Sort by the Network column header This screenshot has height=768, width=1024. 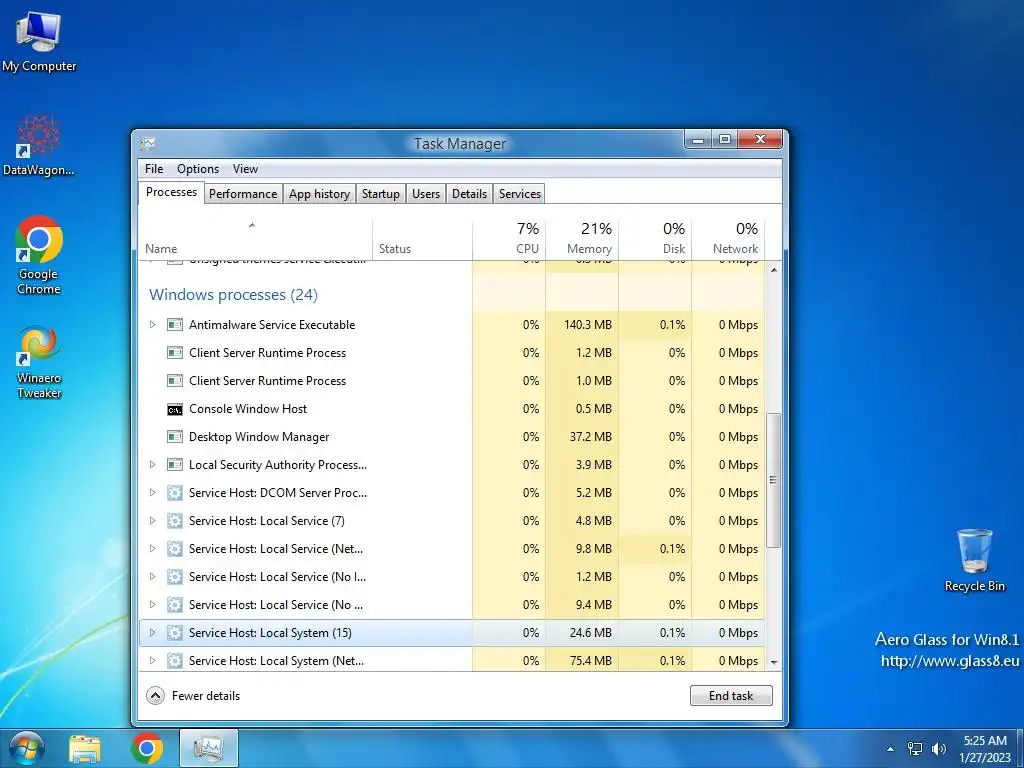728,240
